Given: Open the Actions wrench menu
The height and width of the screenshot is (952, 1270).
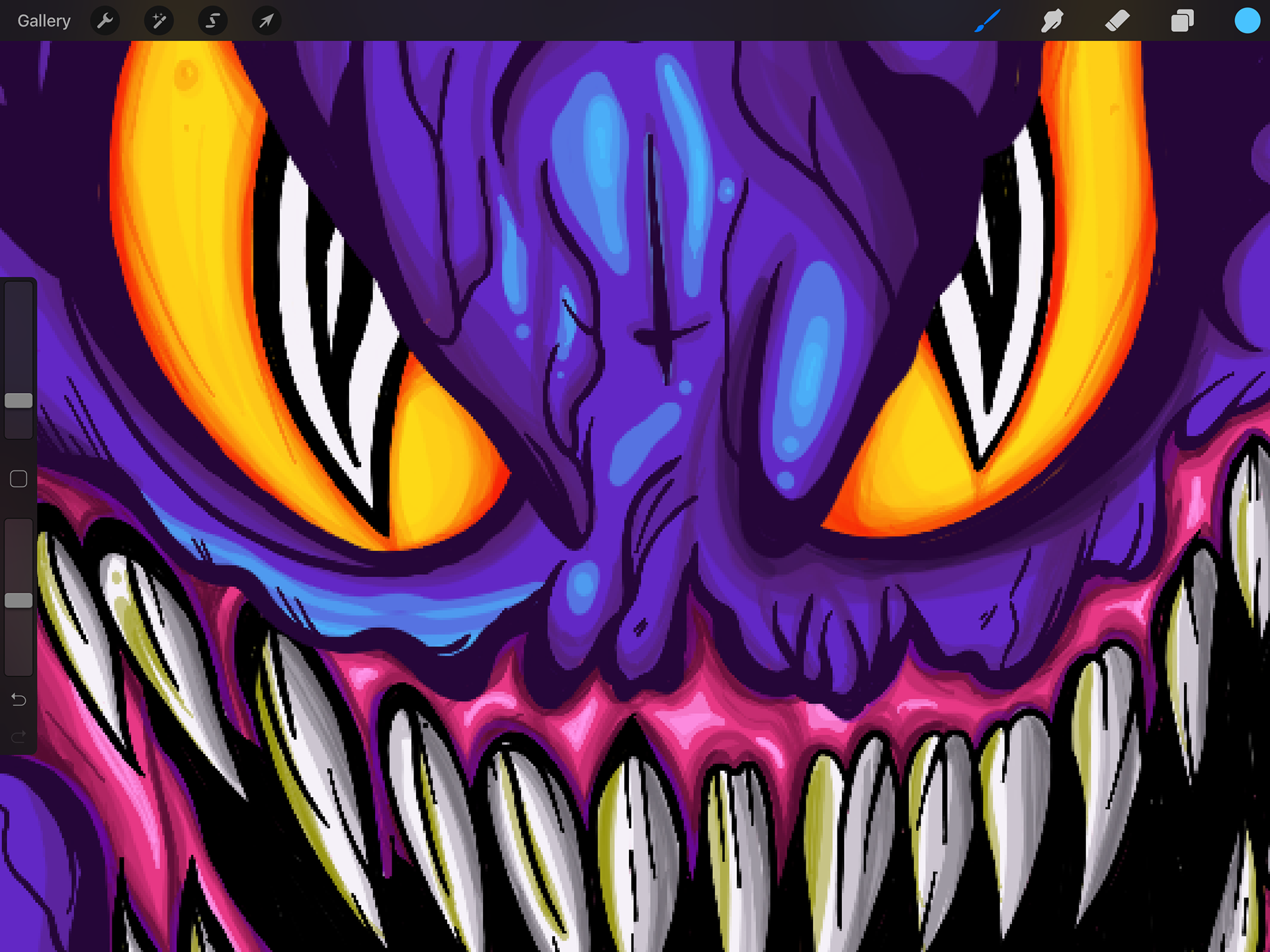Looking at the screenshot, I should tap(105, 21).
